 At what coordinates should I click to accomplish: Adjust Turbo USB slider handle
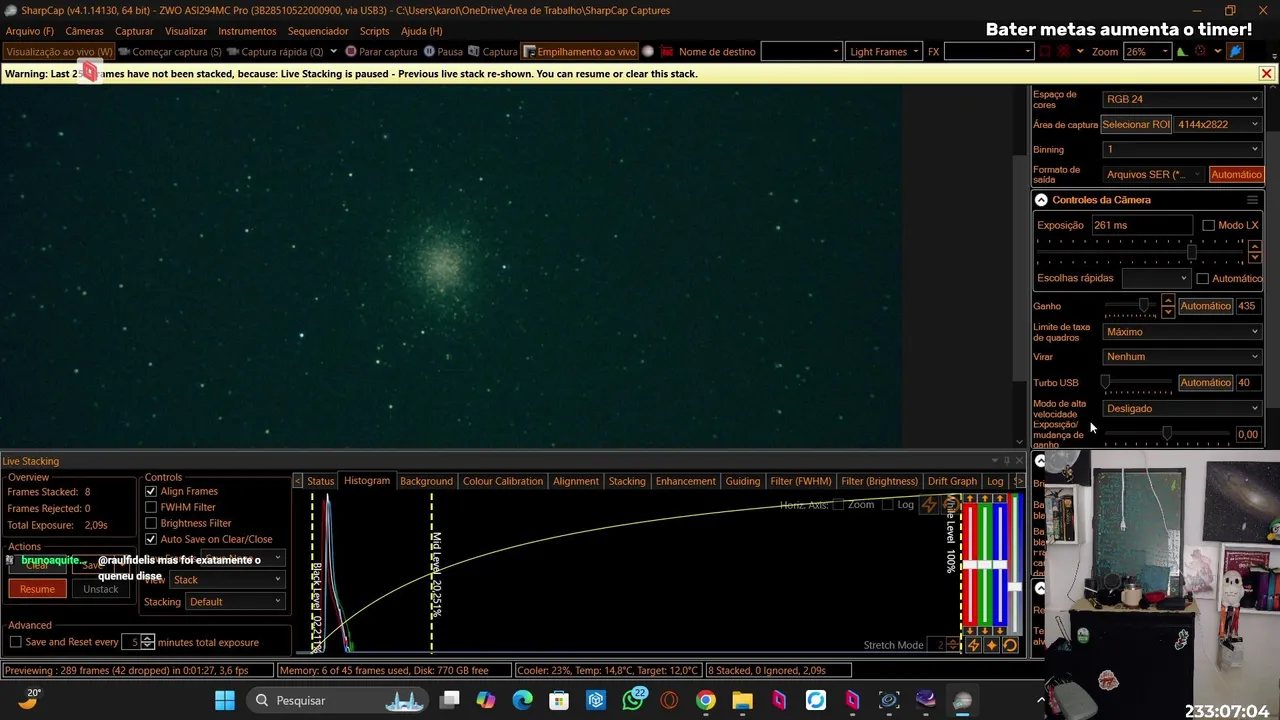point(1105,383)
